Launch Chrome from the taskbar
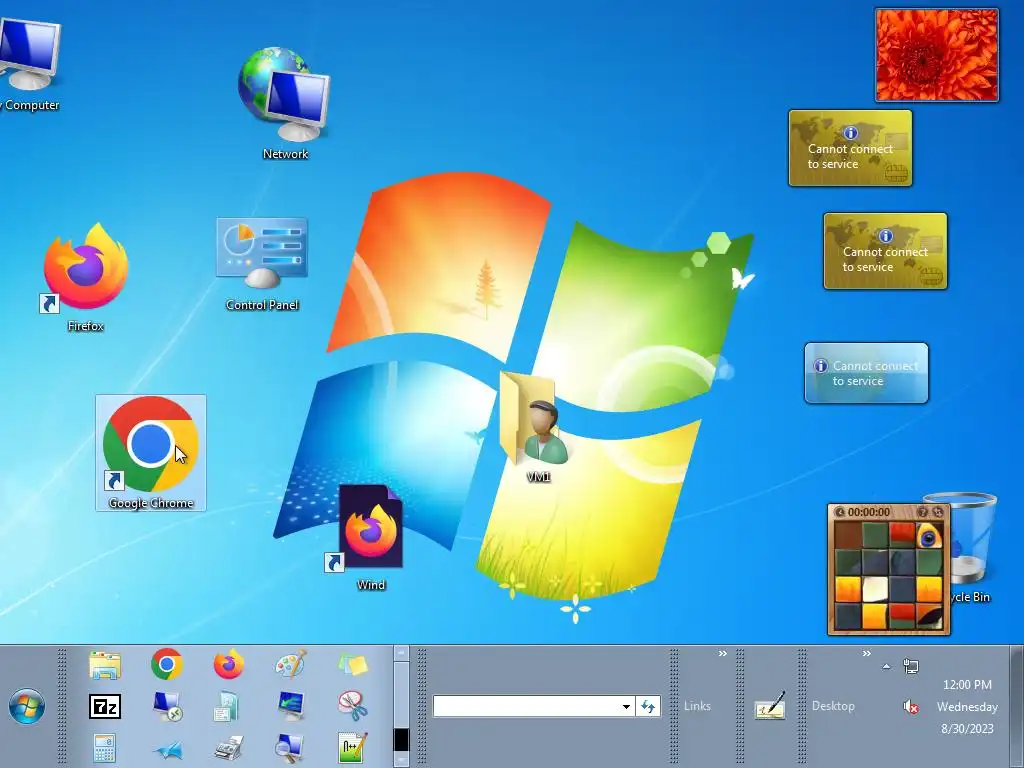Screen dimensions: 1024x768 [167, 665]
